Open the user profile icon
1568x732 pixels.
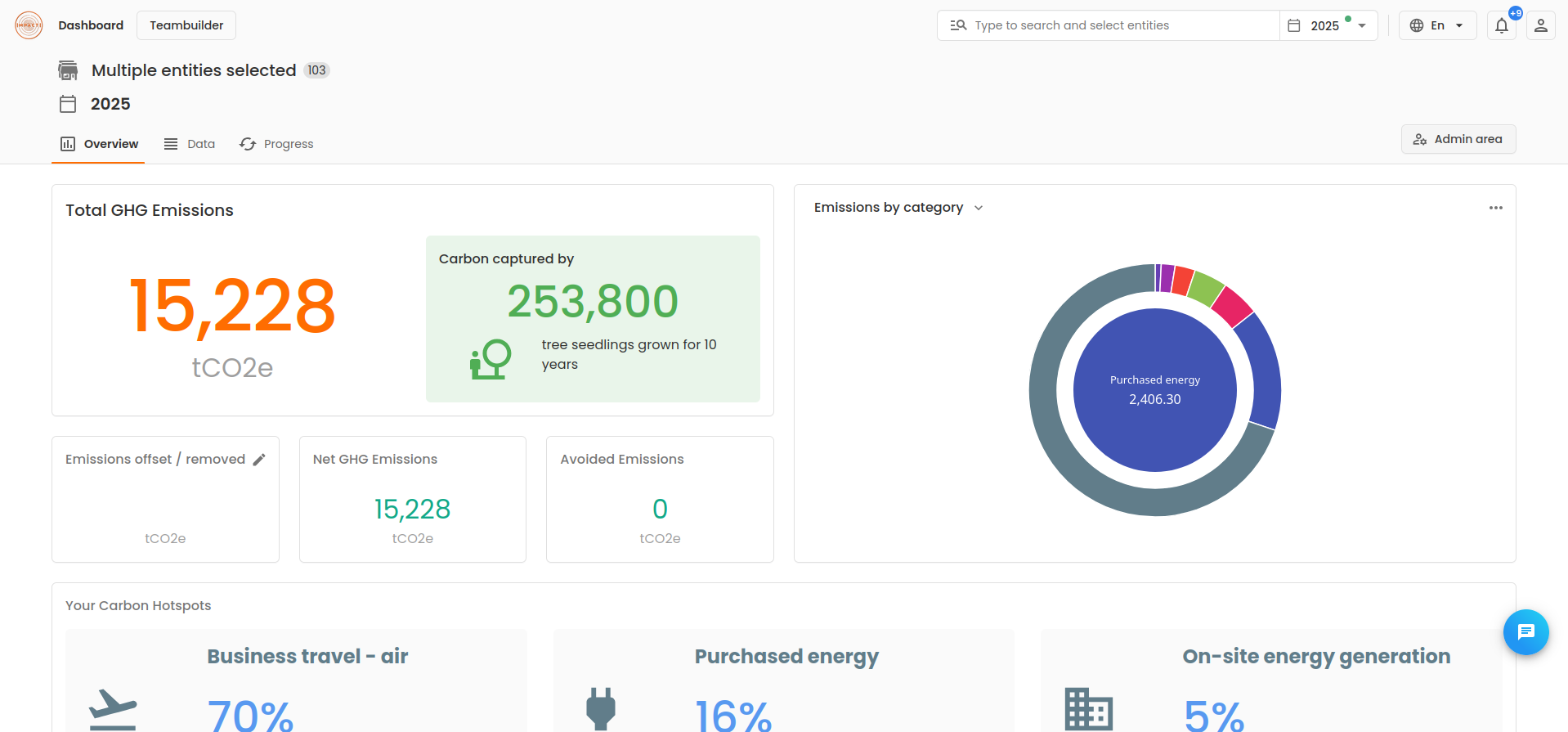tap(1541, 25)
